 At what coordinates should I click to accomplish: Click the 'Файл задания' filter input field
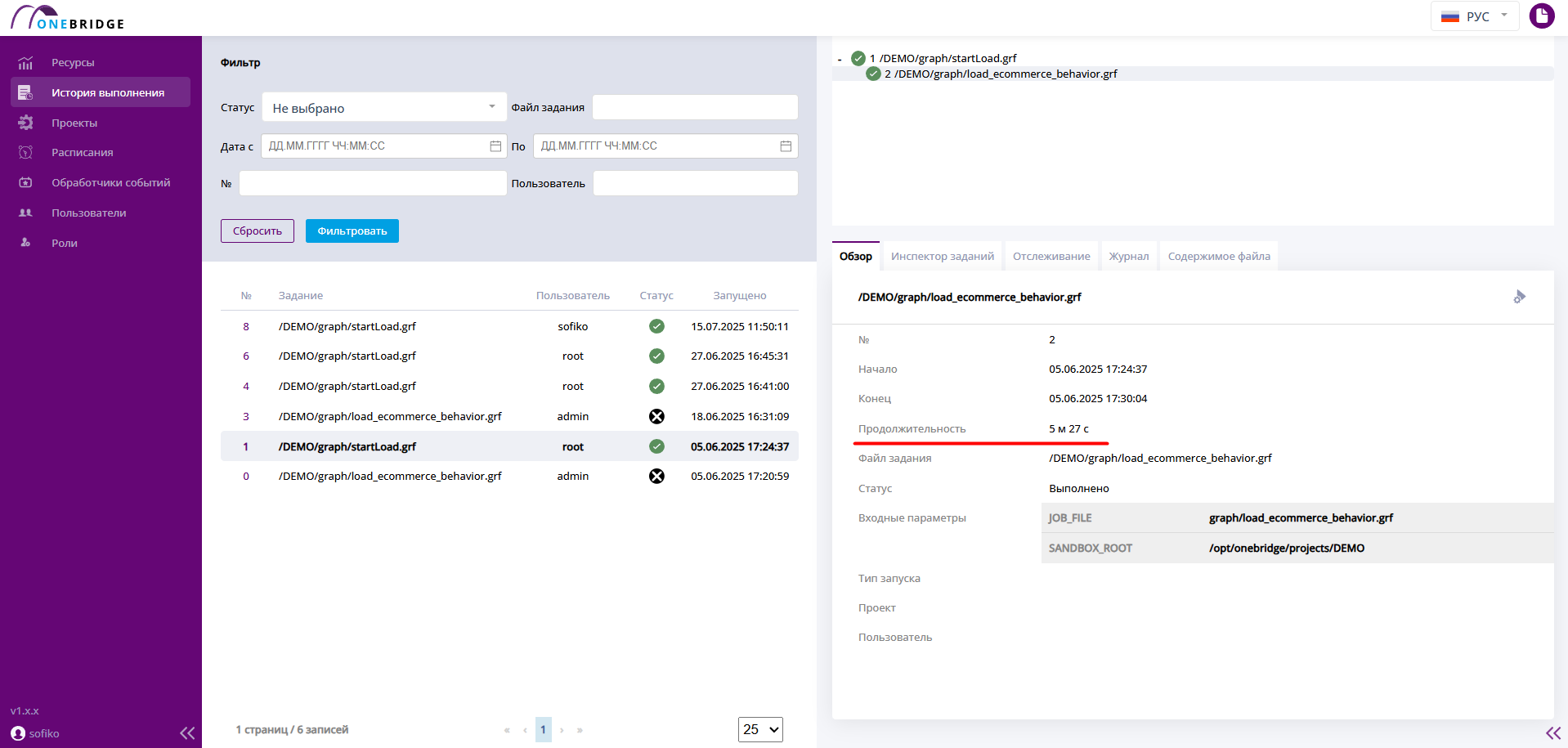tap(695, 107)
